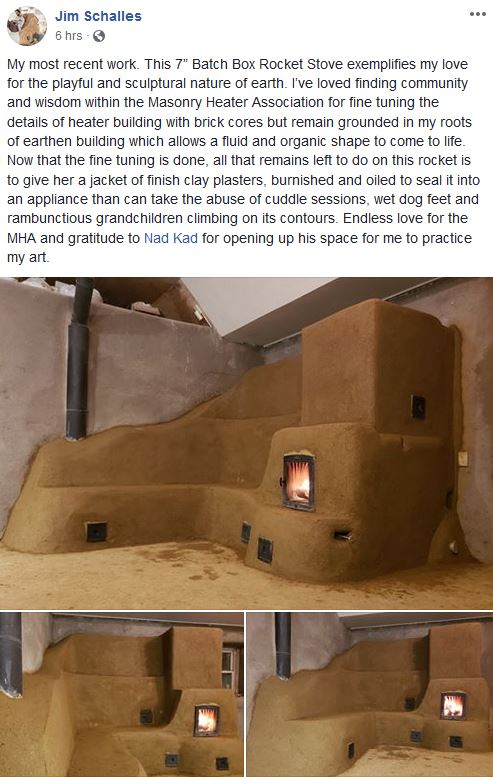The image size is (493, 777).
Task: Click the fire window in bottom-right photo
Action: pyautogui.click(x=453, y=705)
